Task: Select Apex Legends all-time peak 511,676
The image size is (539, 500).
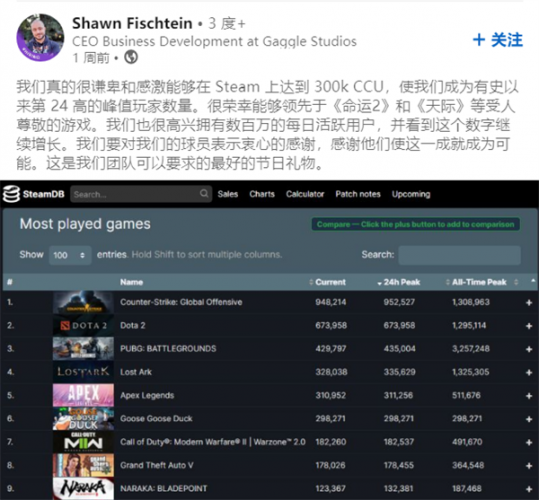Action: coord(466,395)
